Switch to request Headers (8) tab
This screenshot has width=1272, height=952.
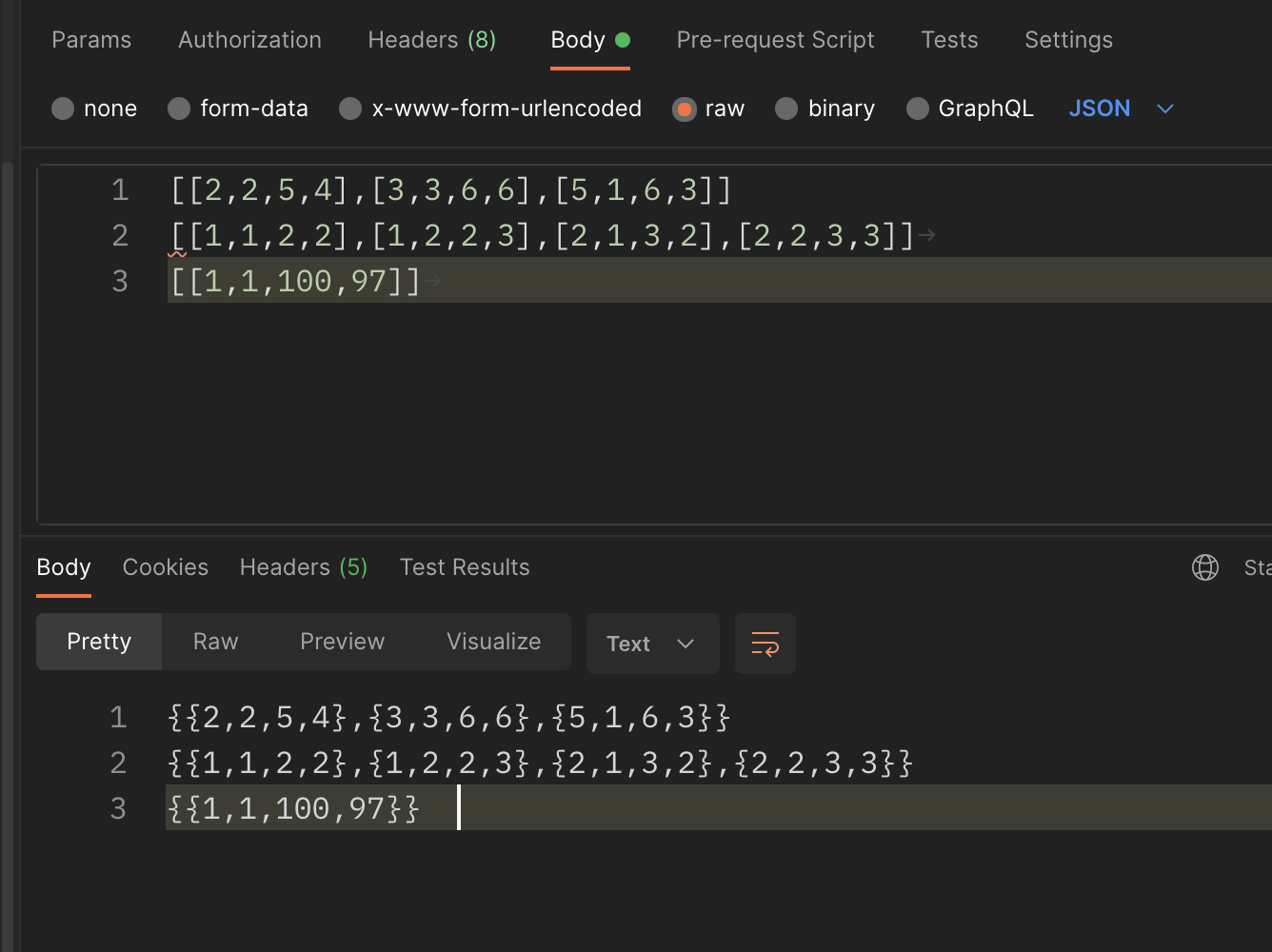point(431,40)
